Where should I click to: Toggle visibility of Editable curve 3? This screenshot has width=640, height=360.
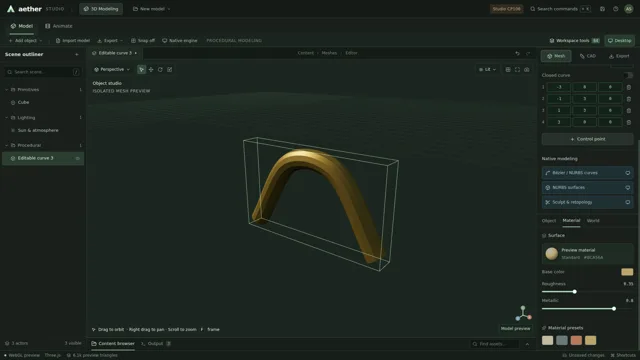click(x=78, y=158)
